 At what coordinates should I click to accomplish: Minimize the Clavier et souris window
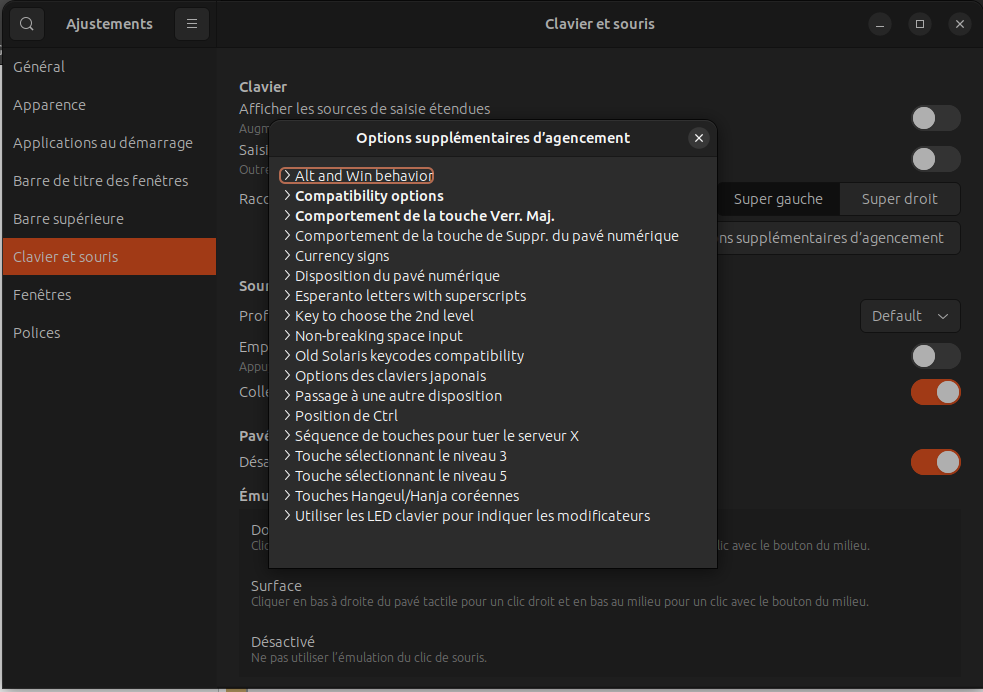(x=879, y=24)
